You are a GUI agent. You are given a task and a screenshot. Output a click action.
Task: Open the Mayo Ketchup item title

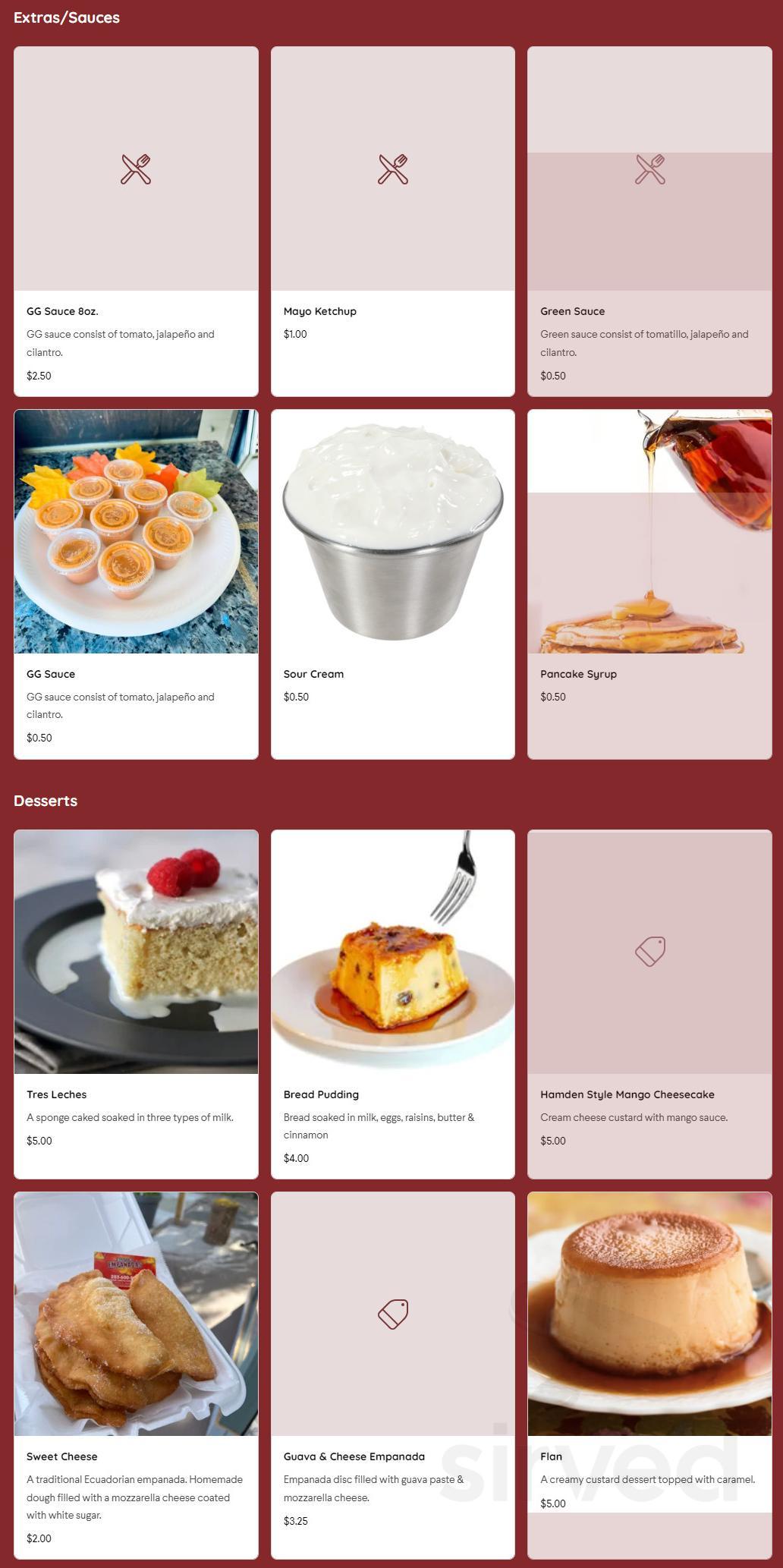[319, 311]
